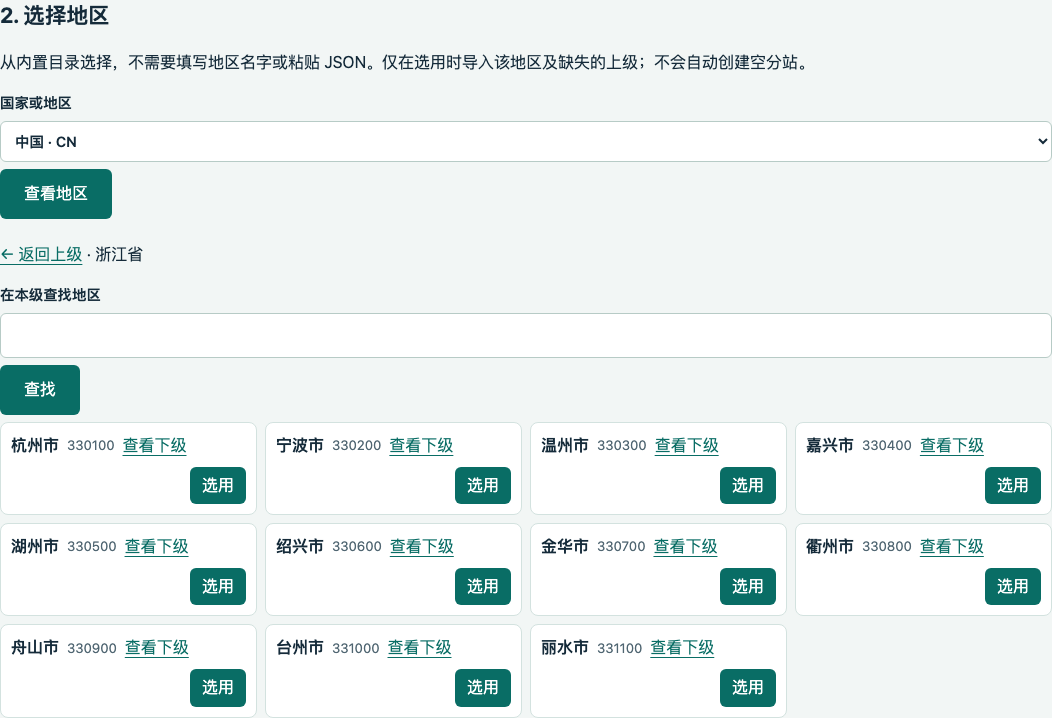Click the 湖州市 city name
Image resolution: width=1052 pixels, height=718 pixels.
[35, 547]
